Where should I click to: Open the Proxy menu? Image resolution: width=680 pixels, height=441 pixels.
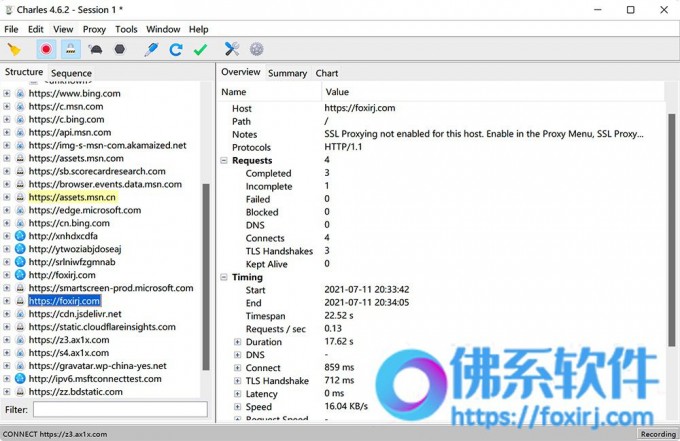coord(94,29)
